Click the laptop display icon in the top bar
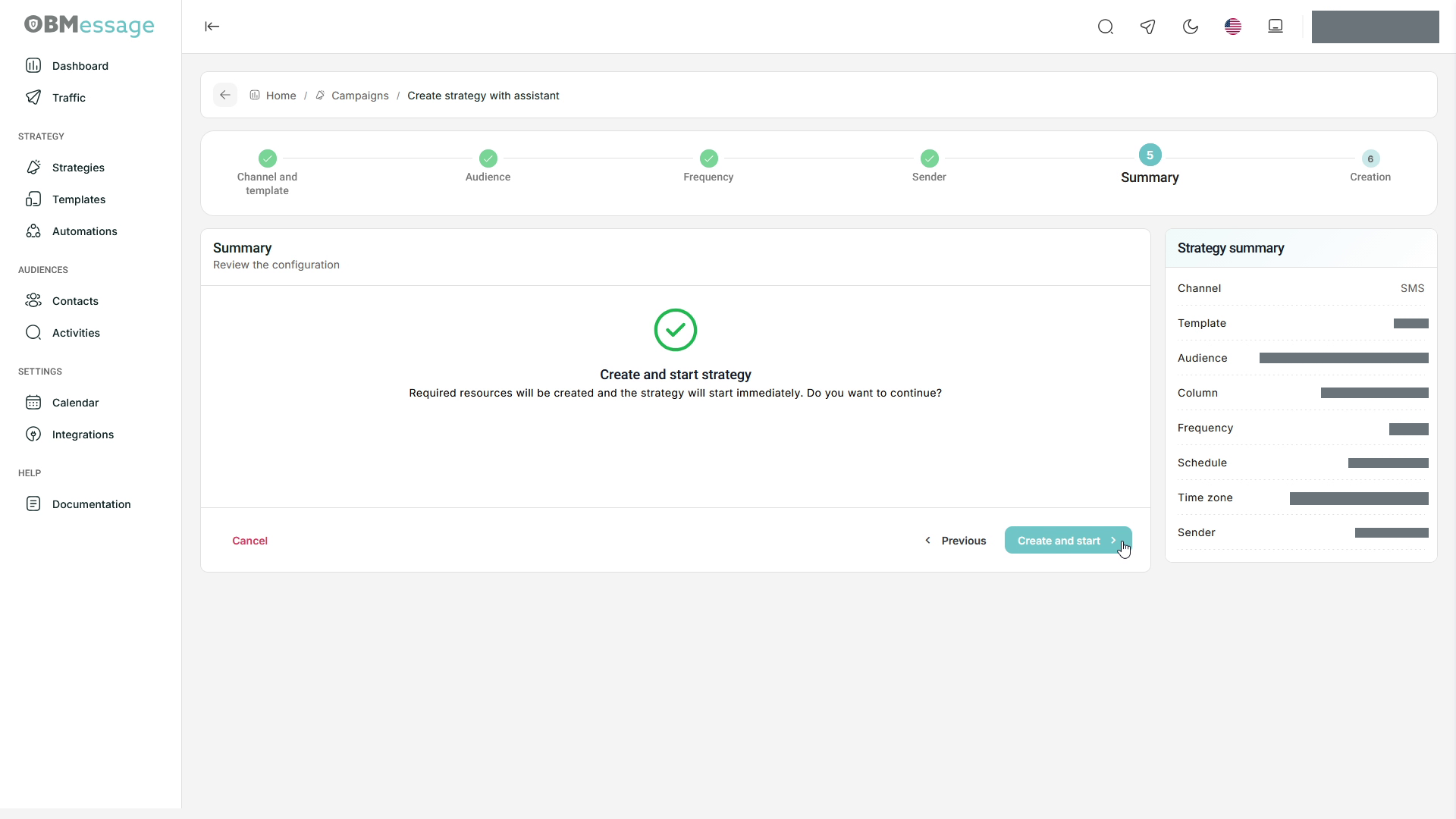This screenshot has width=1456, height=819. tap(1276, 27)
